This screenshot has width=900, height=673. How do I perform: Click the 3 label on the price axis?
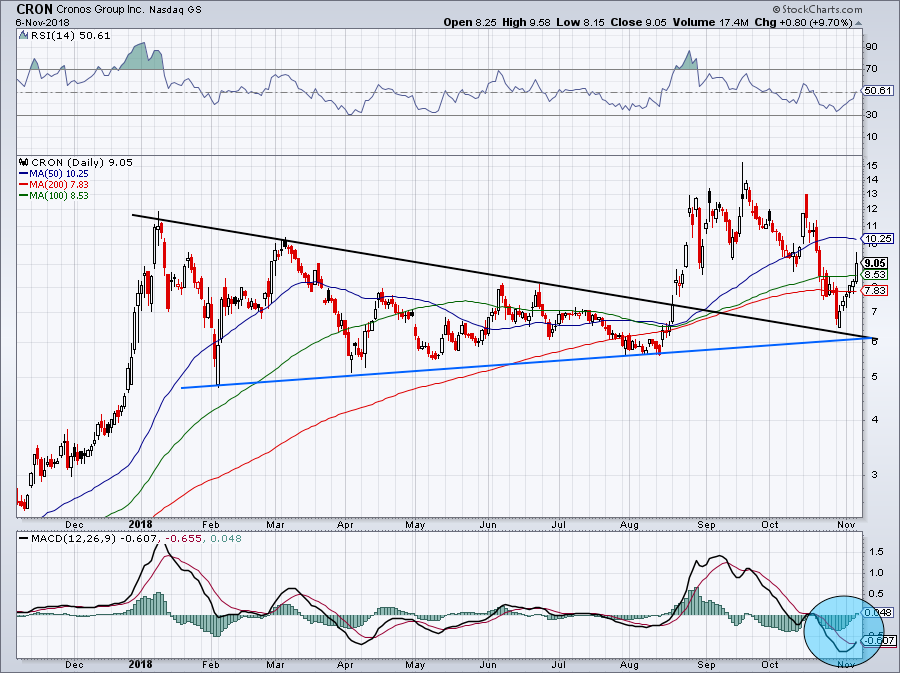[874, 474]
